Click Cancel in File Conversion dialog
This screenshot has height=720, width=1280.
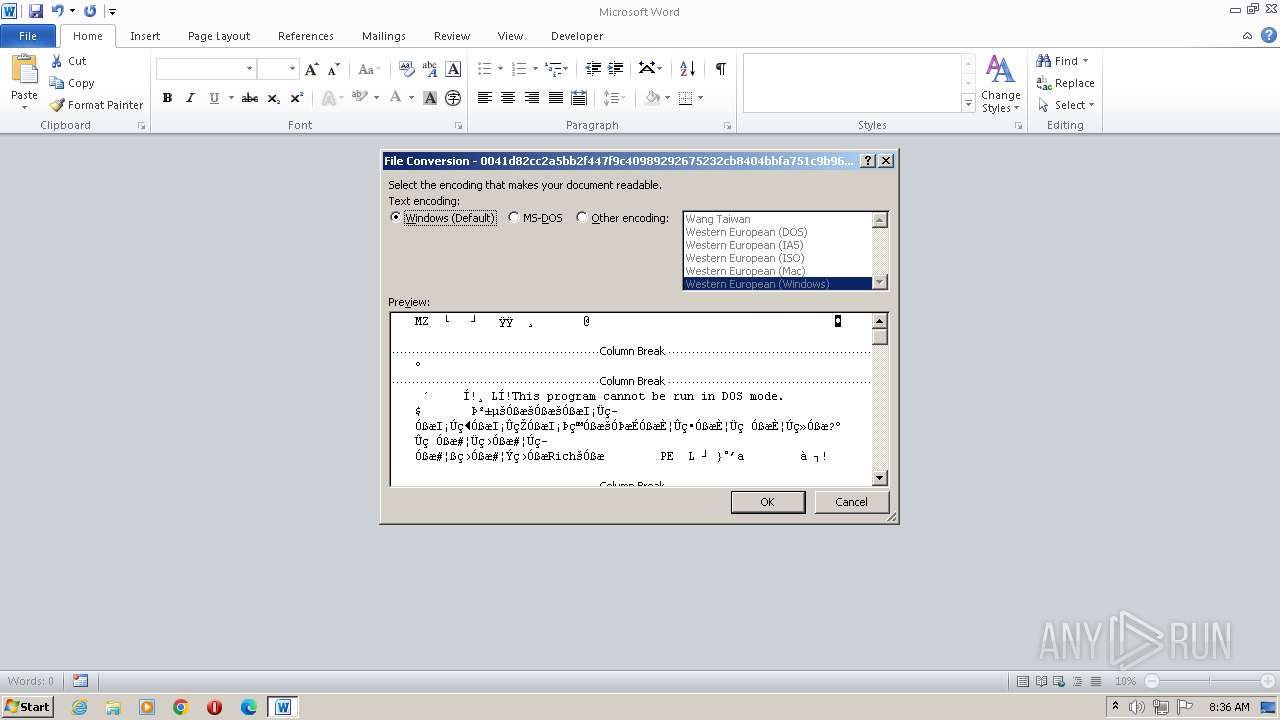click(852, 502)
